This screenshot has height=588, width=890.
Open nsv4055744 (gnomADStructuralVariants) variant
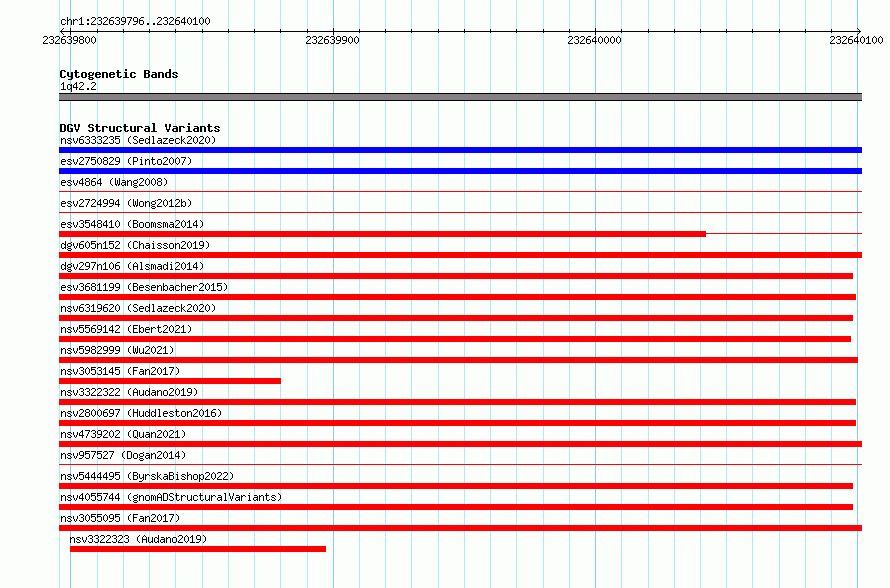[171, 497]
